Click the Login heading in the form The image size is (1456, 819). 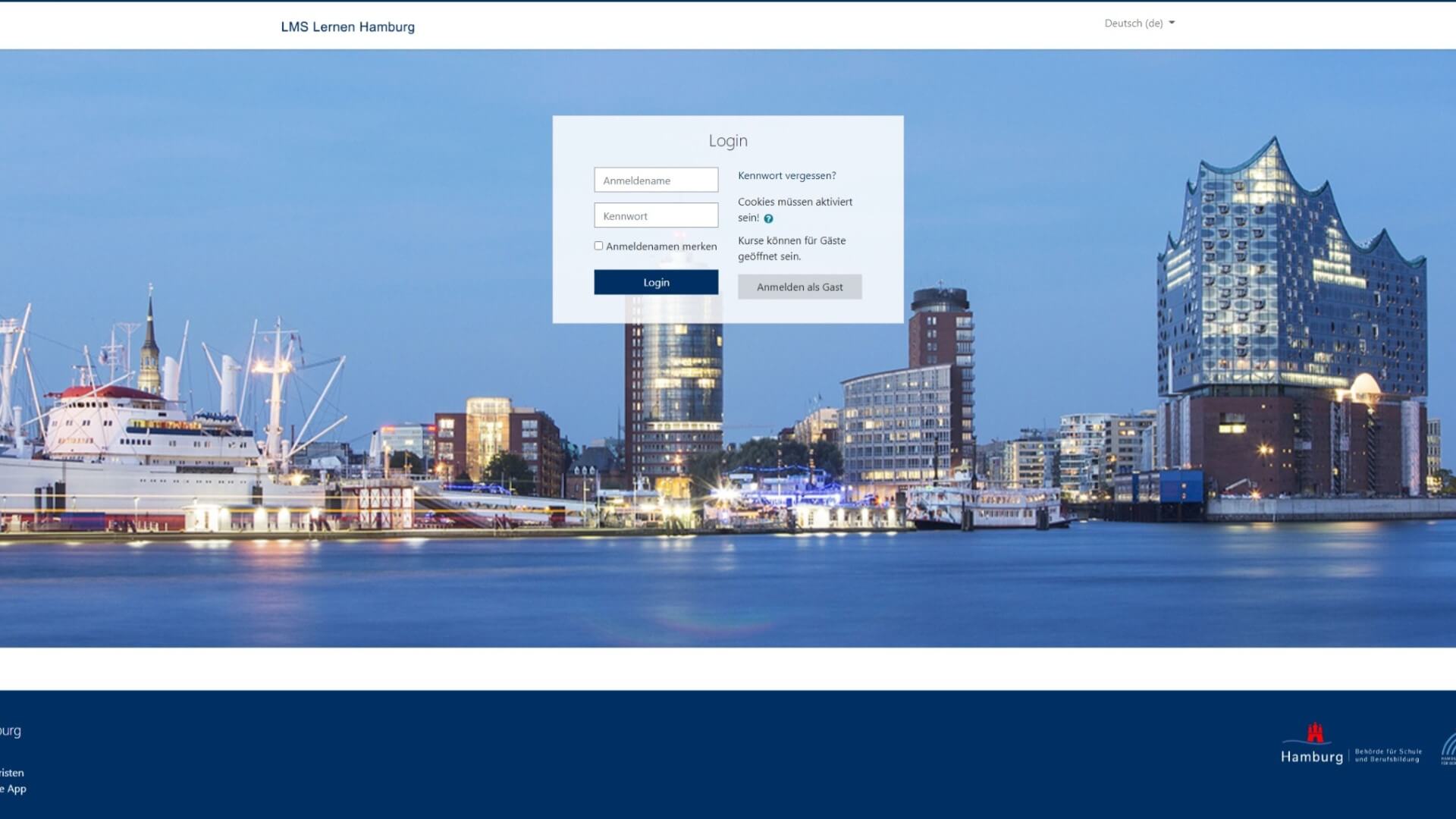727,141
